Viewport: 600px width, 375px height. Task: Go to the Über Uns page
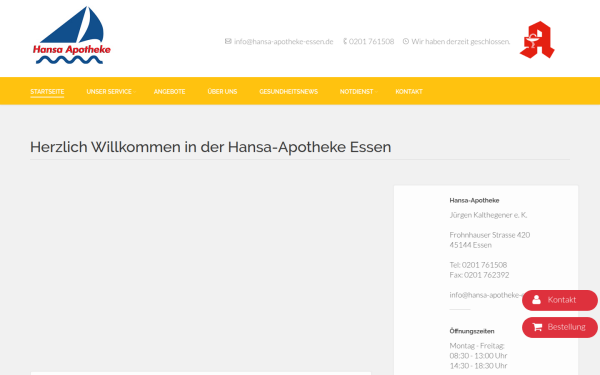click(x=222, y=91)
